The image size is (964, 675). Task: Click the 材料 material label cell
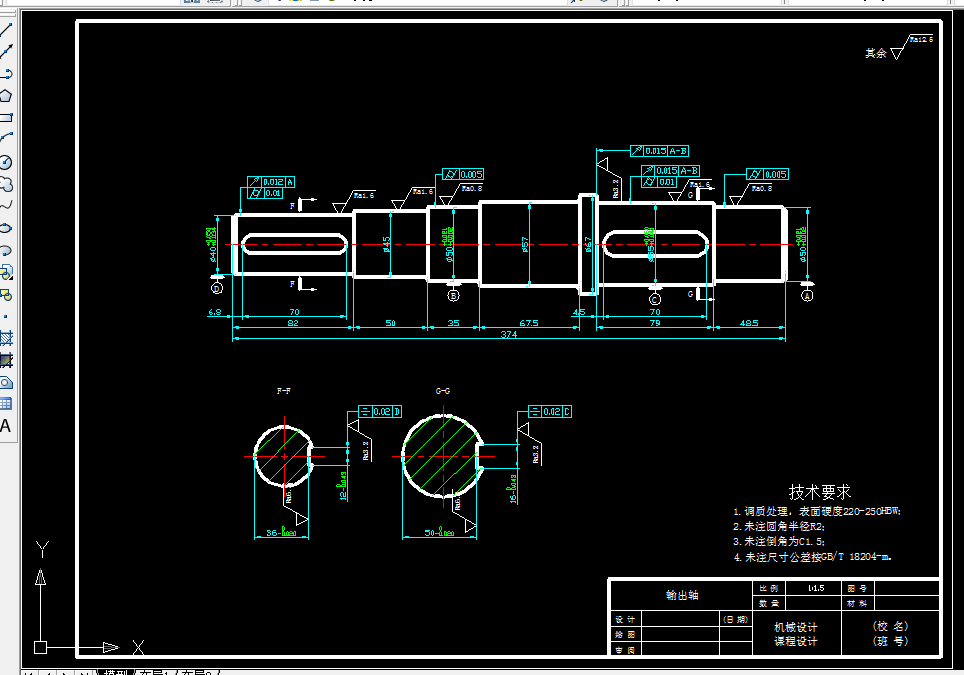tap(858, 604)
